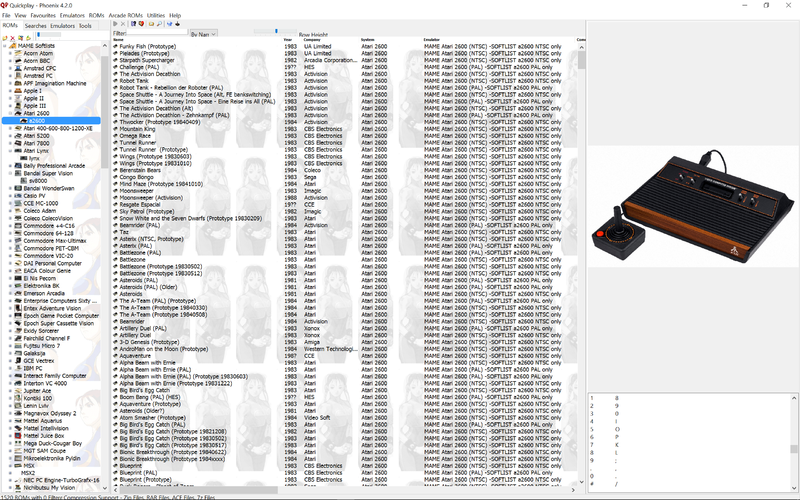Click the grey X icon beside Play
Image resolution: width=800 pixels, height=500 pixels.
(123, 24)
